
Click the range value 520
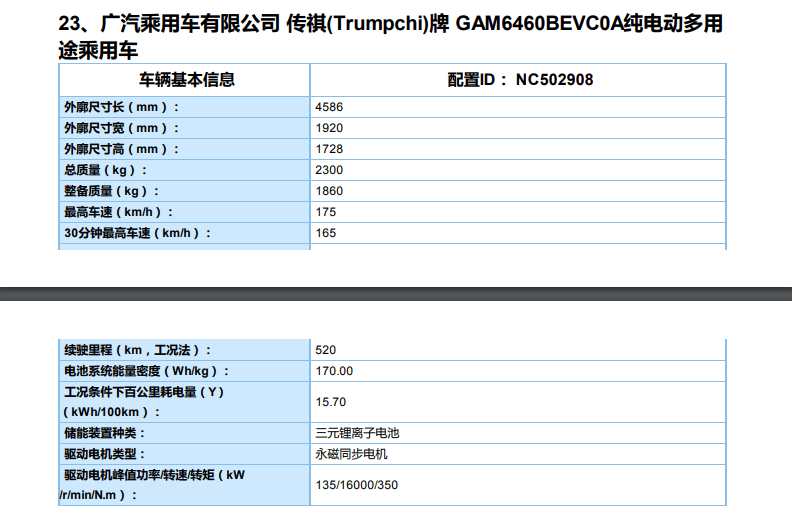(326, 350)
